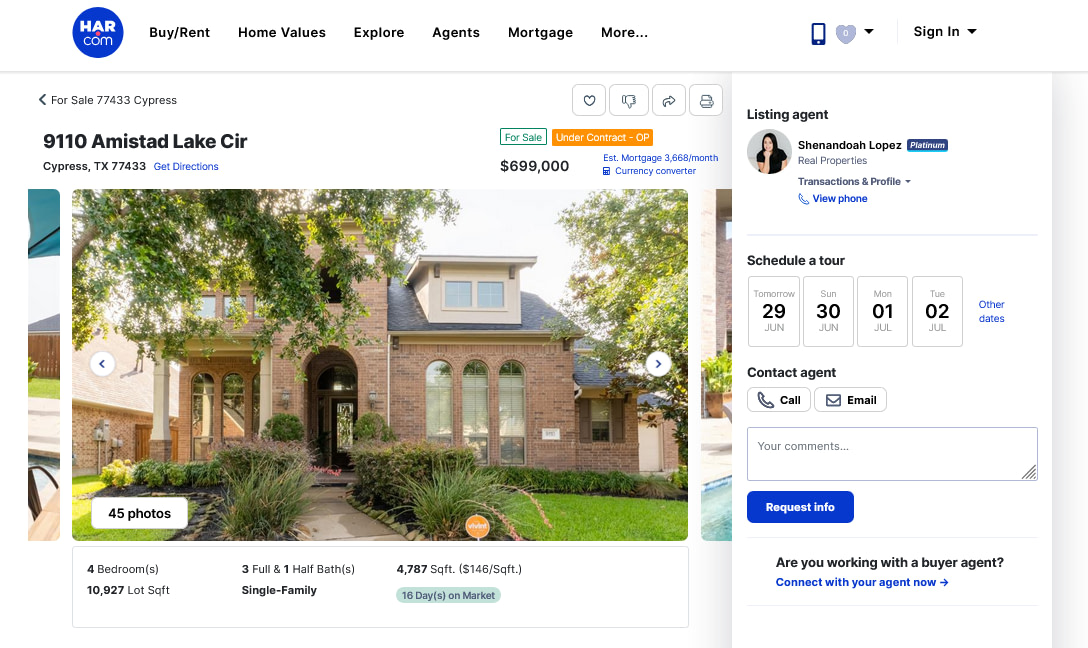Expand Transactions & Profile dropdown
This screenshot has height=648, width=1088.
[x=854, y=181]
